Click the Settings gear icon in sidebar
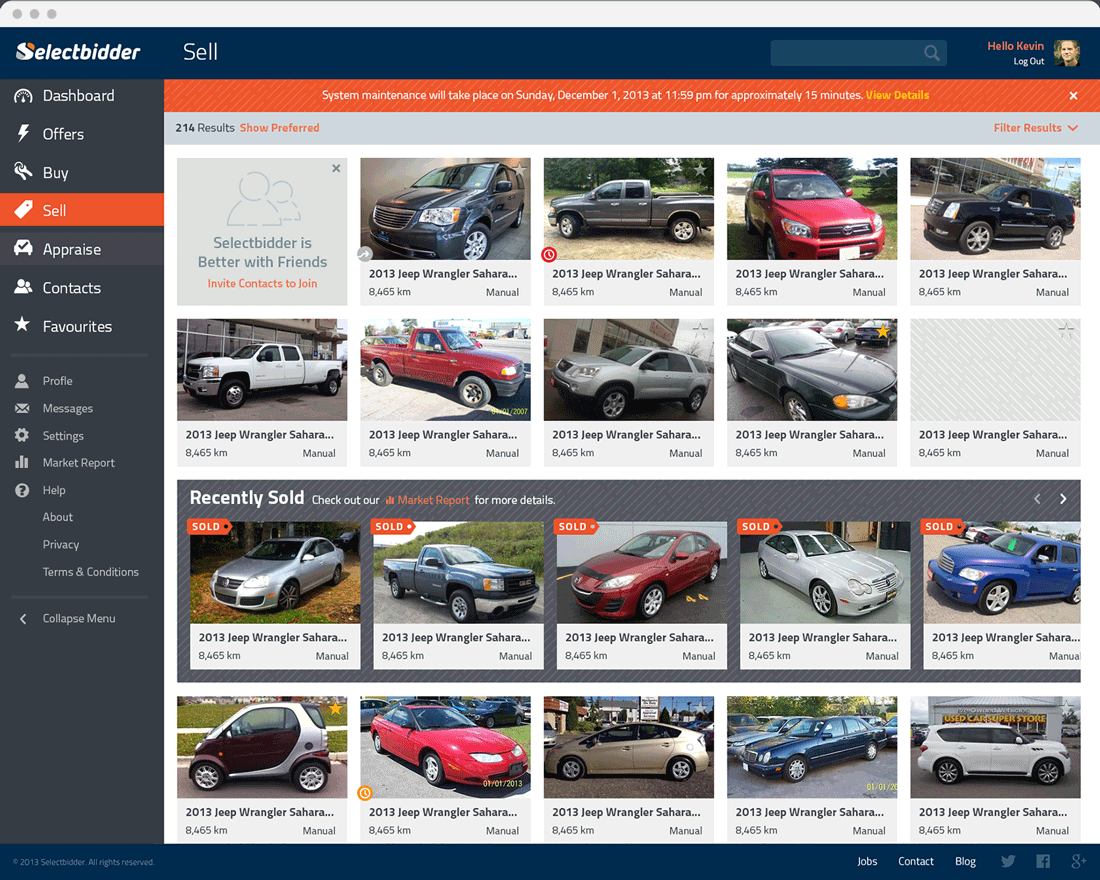 pyautogui.click(x=22, y=435)
